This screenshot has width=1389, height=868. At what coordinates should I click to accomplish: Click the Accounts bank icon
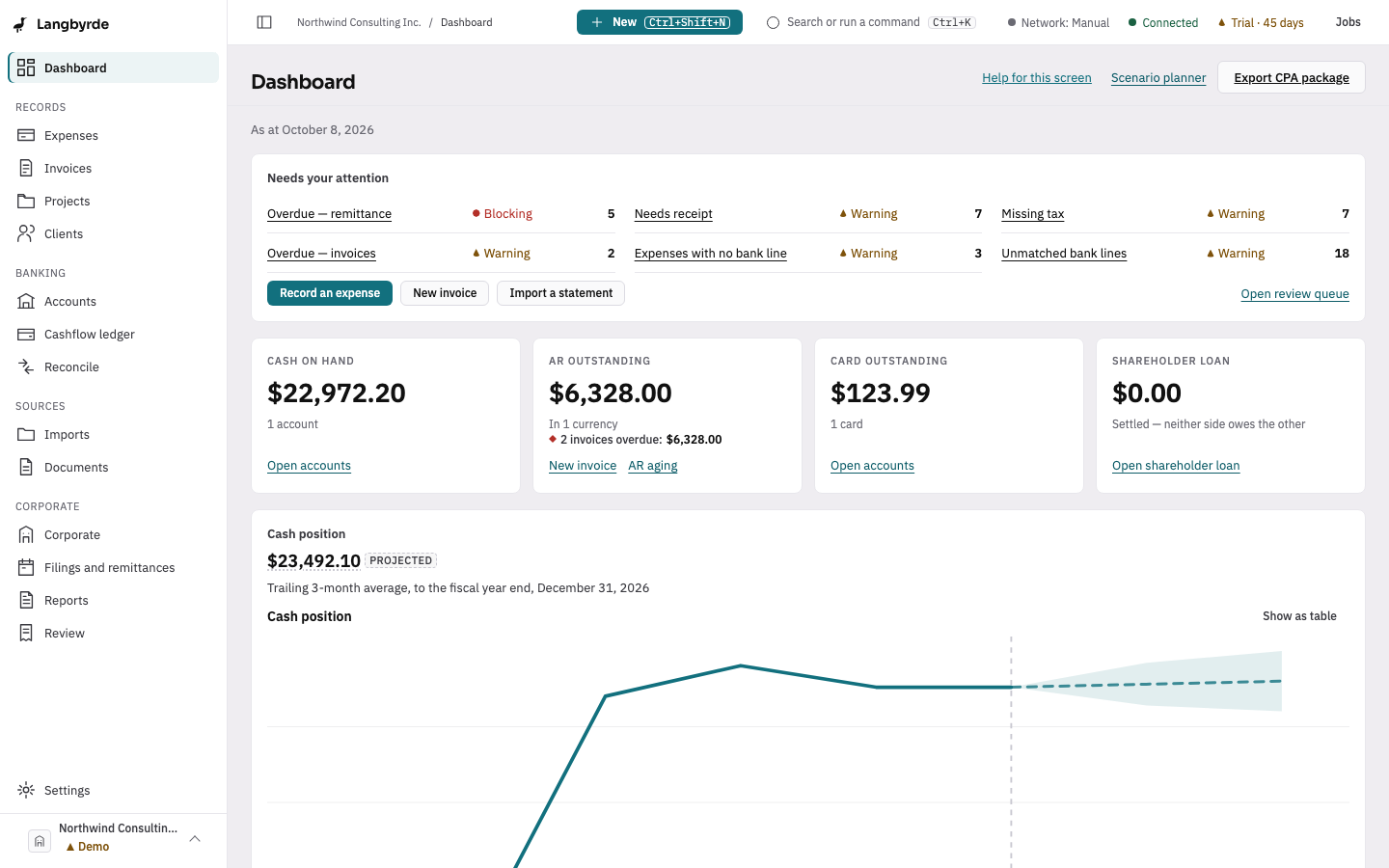pos(26,301)
